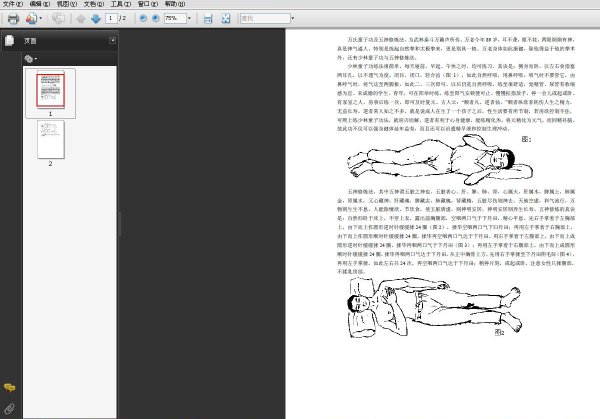Print the document with the printer icon

pyautogui.click(x=13, y=18)
